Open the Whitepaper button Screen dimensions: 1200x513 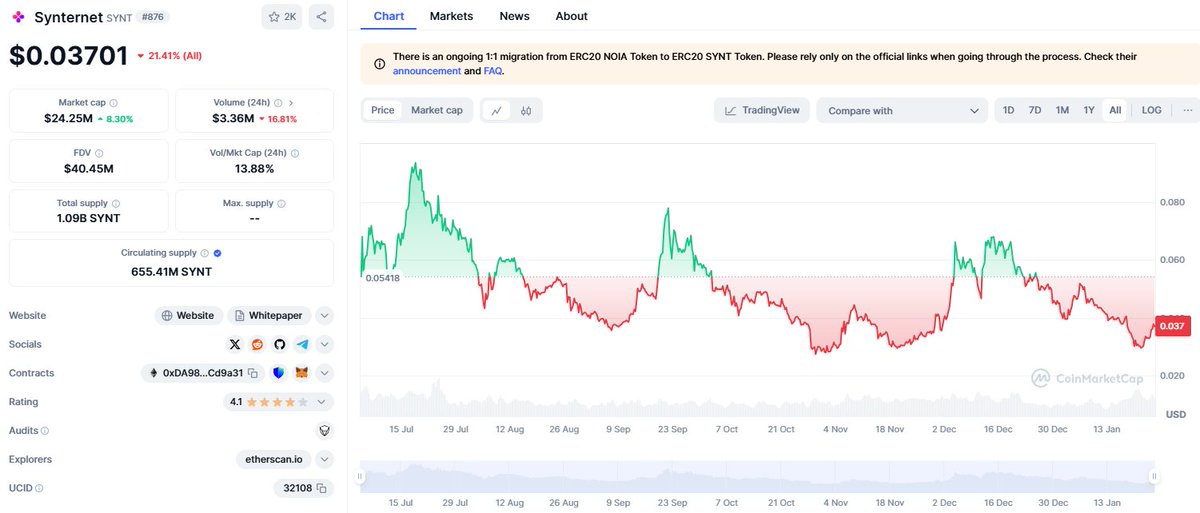coord(269,315)
